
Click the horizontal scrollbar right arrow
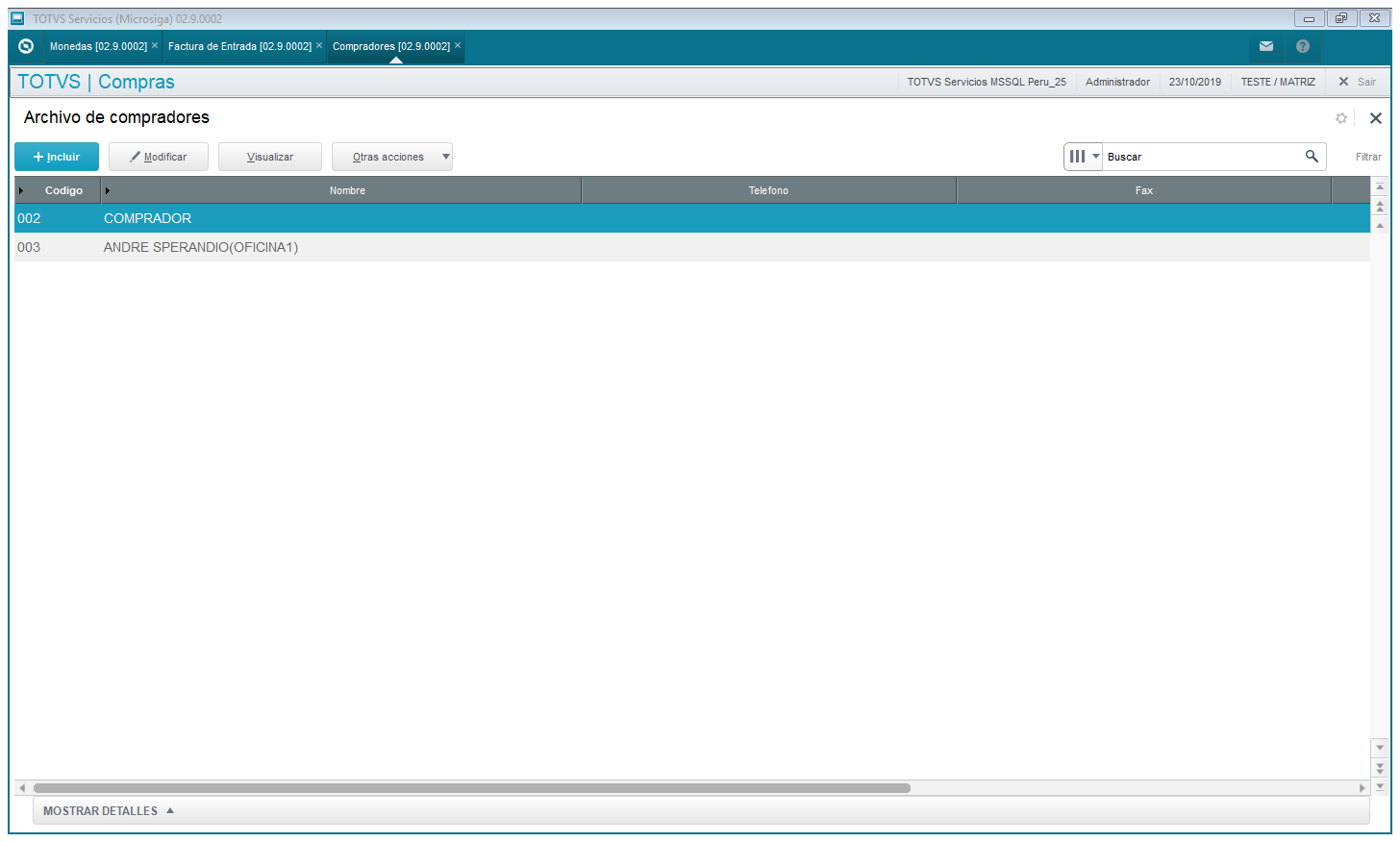pyautogui.click(x=1362, y=788)
